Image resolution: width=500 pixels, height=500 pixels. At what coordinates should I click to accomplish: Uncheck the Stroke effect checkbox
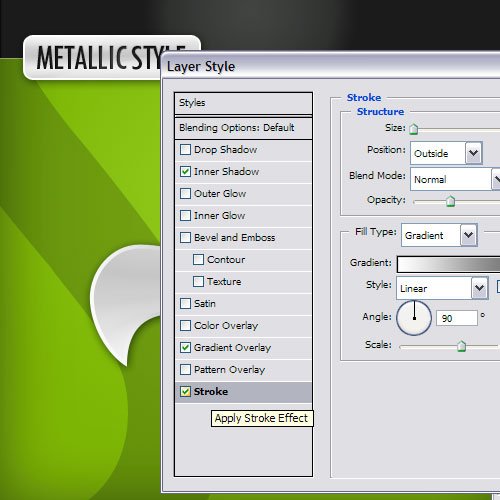click(x=185, y=392)
